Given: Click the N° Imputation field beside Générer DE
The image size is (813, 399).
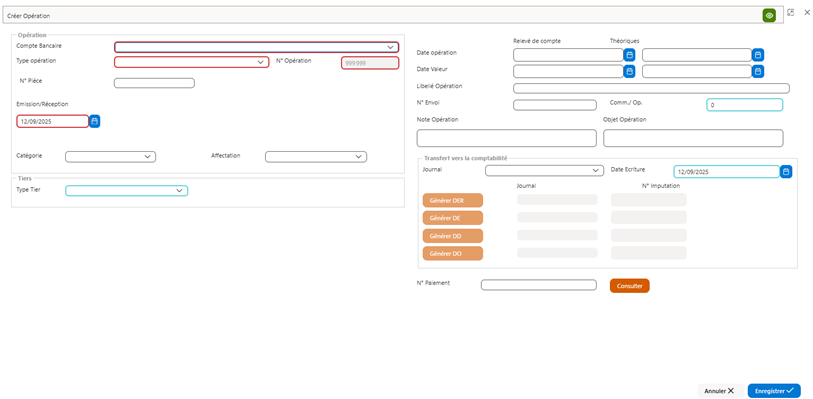Looking at the screenshot, I should 649,217.
